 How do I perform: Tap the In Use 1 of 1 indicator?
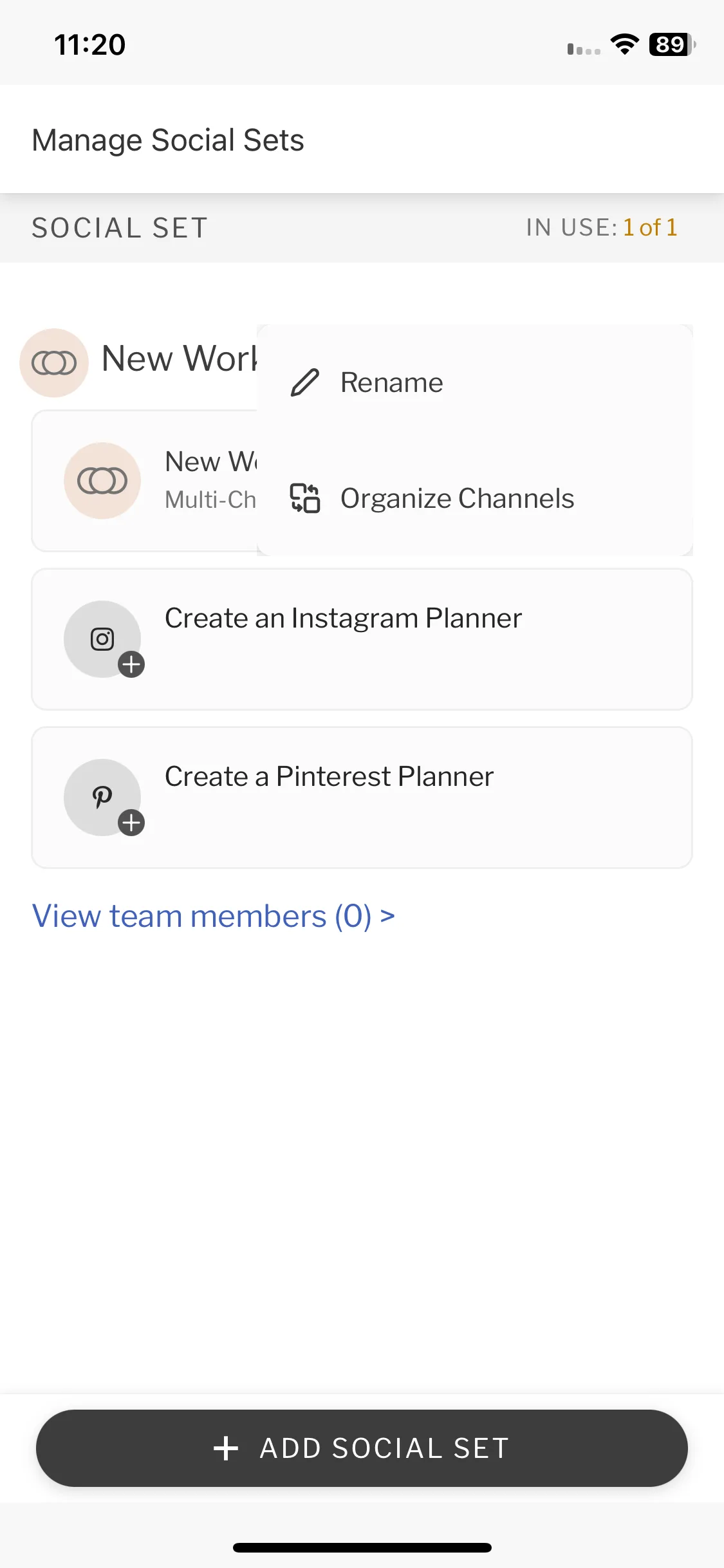point(602,227)
